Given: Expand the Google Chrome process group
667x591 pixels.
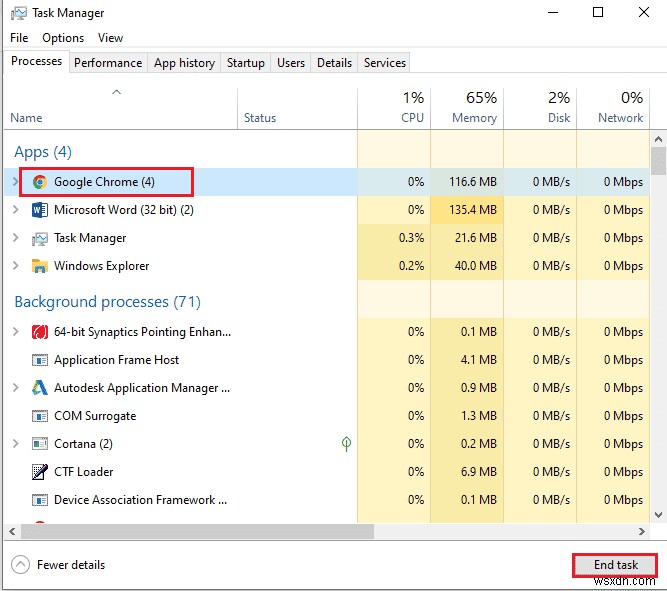Looking at the screenshot, I should 15,182.
